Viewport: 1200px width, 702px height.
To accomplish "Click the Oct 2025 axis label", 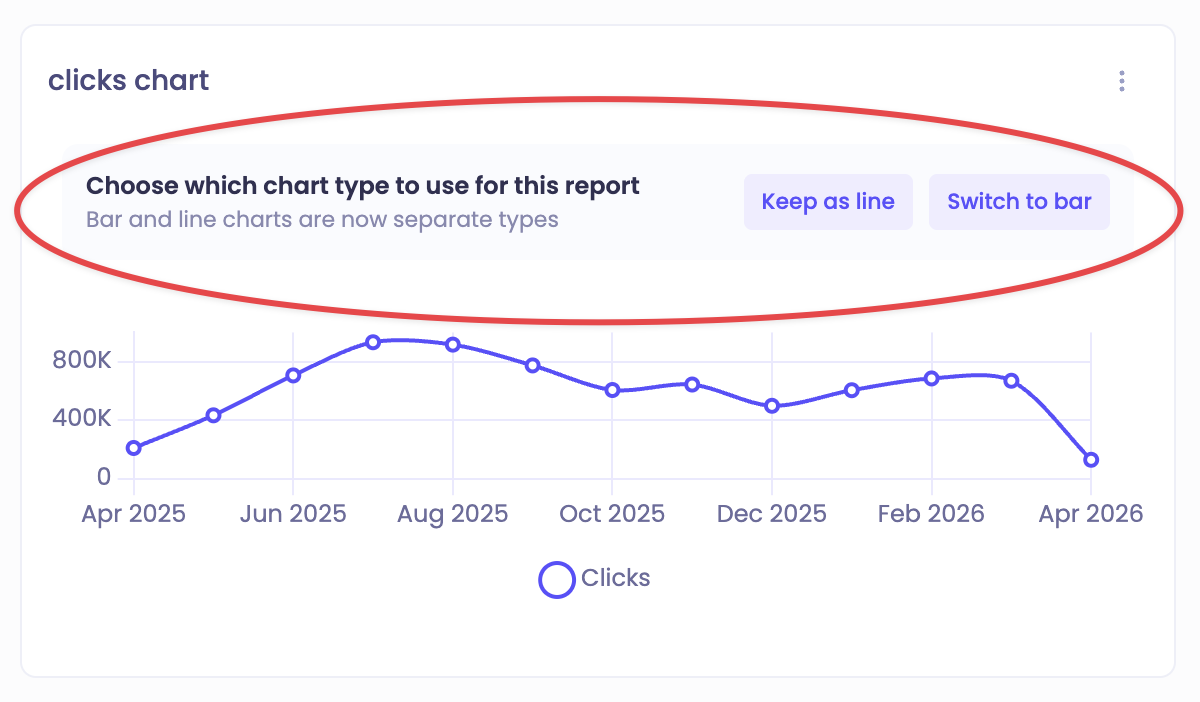I will (612, 514).
